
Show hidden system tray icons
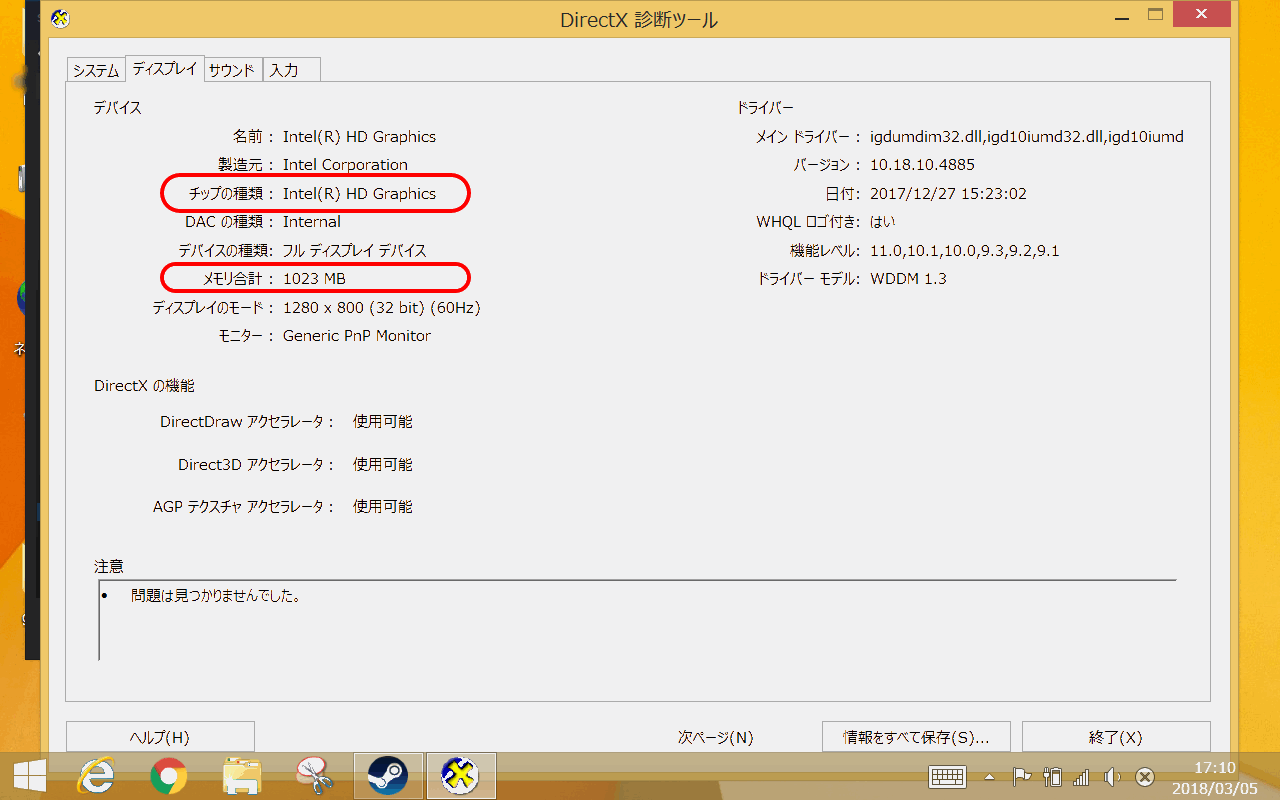(990, 777)
